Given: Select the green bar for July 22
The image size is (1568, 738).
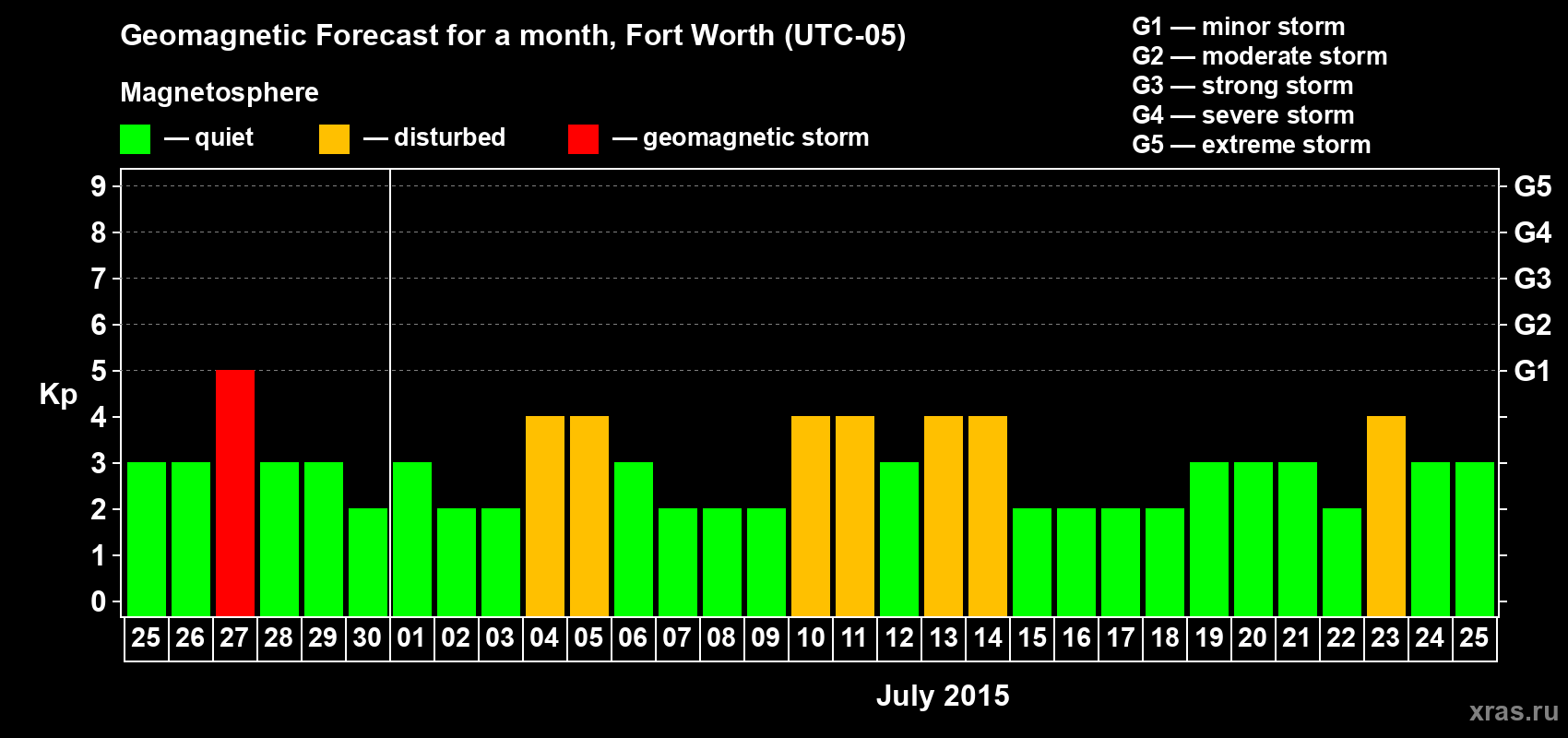Looking at the screenshot, I should pos(1342,563).
